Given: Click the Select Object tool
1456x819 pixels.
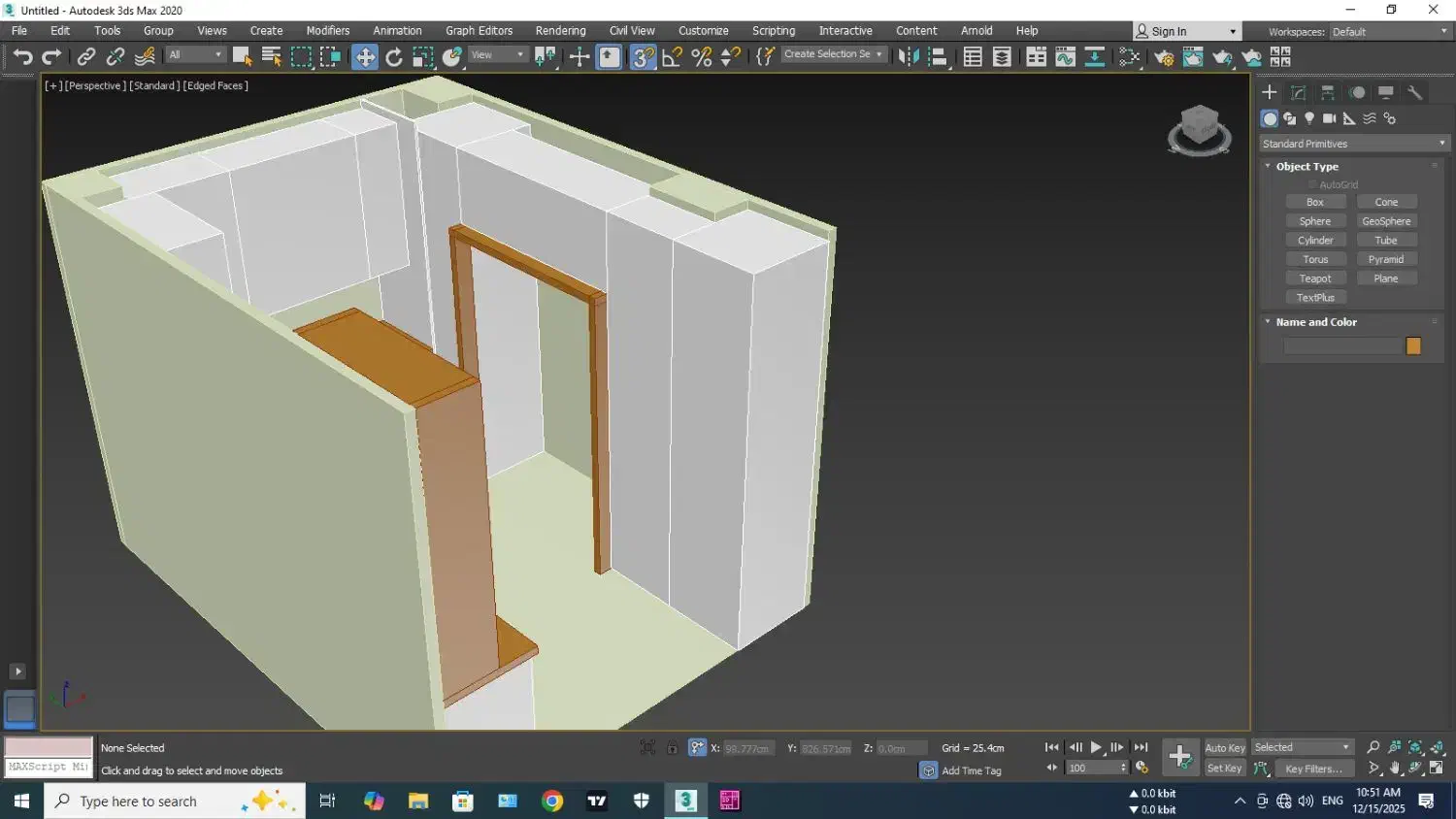Looking at the screenshot, I should tap(242, 57).
